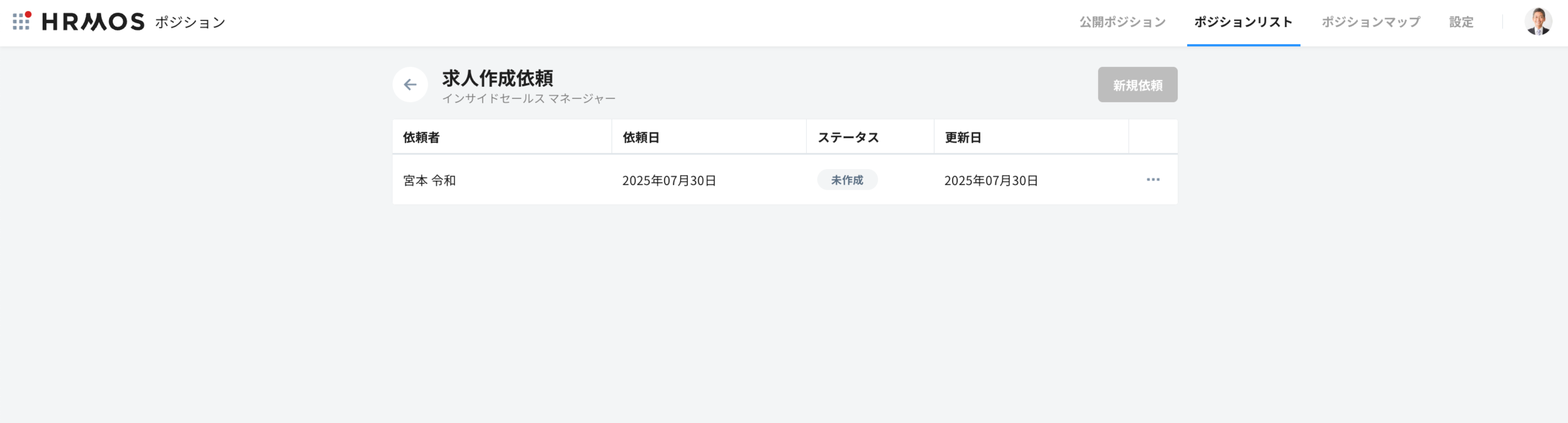1568x423 pixels.
Task: Click the 依頼日 column header
Action: tap(640, 137)
